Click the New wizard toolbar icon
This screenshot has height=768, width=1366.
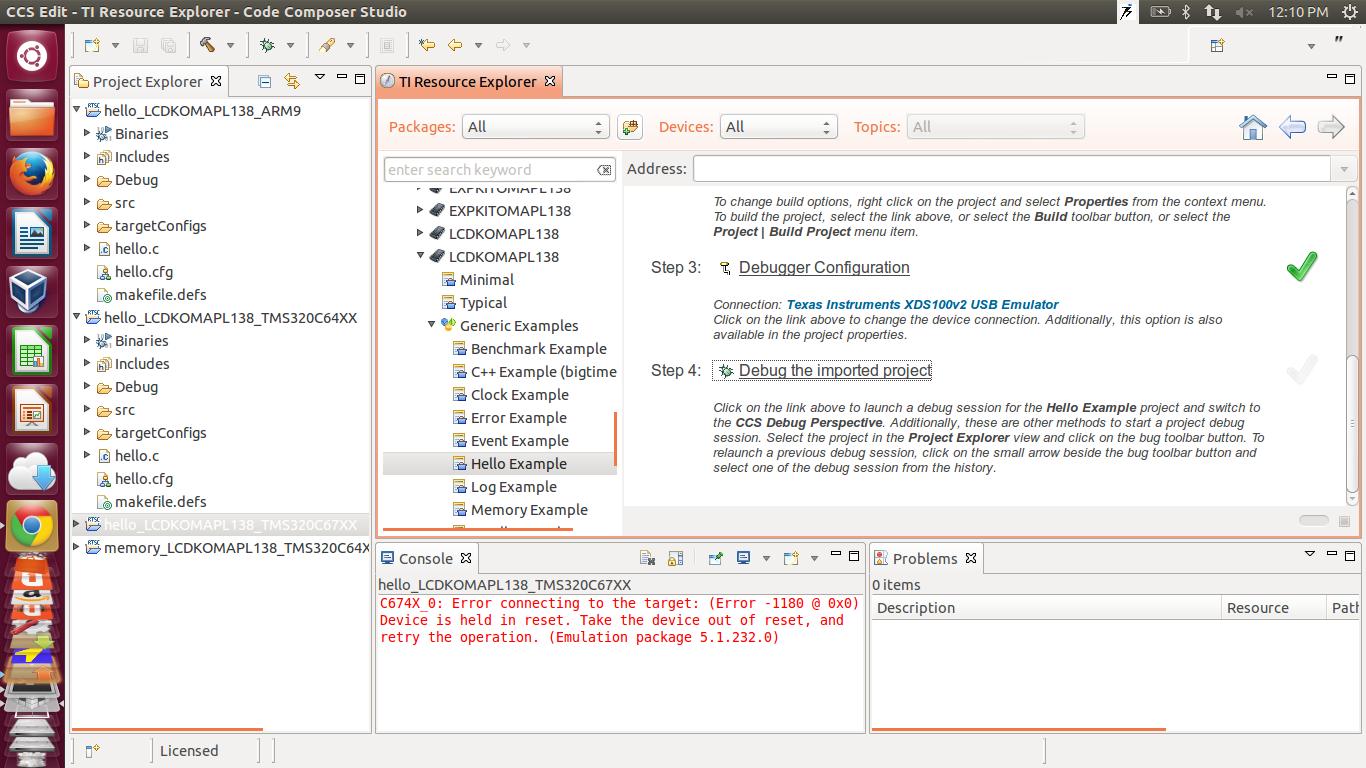click(x=92, y=45)
